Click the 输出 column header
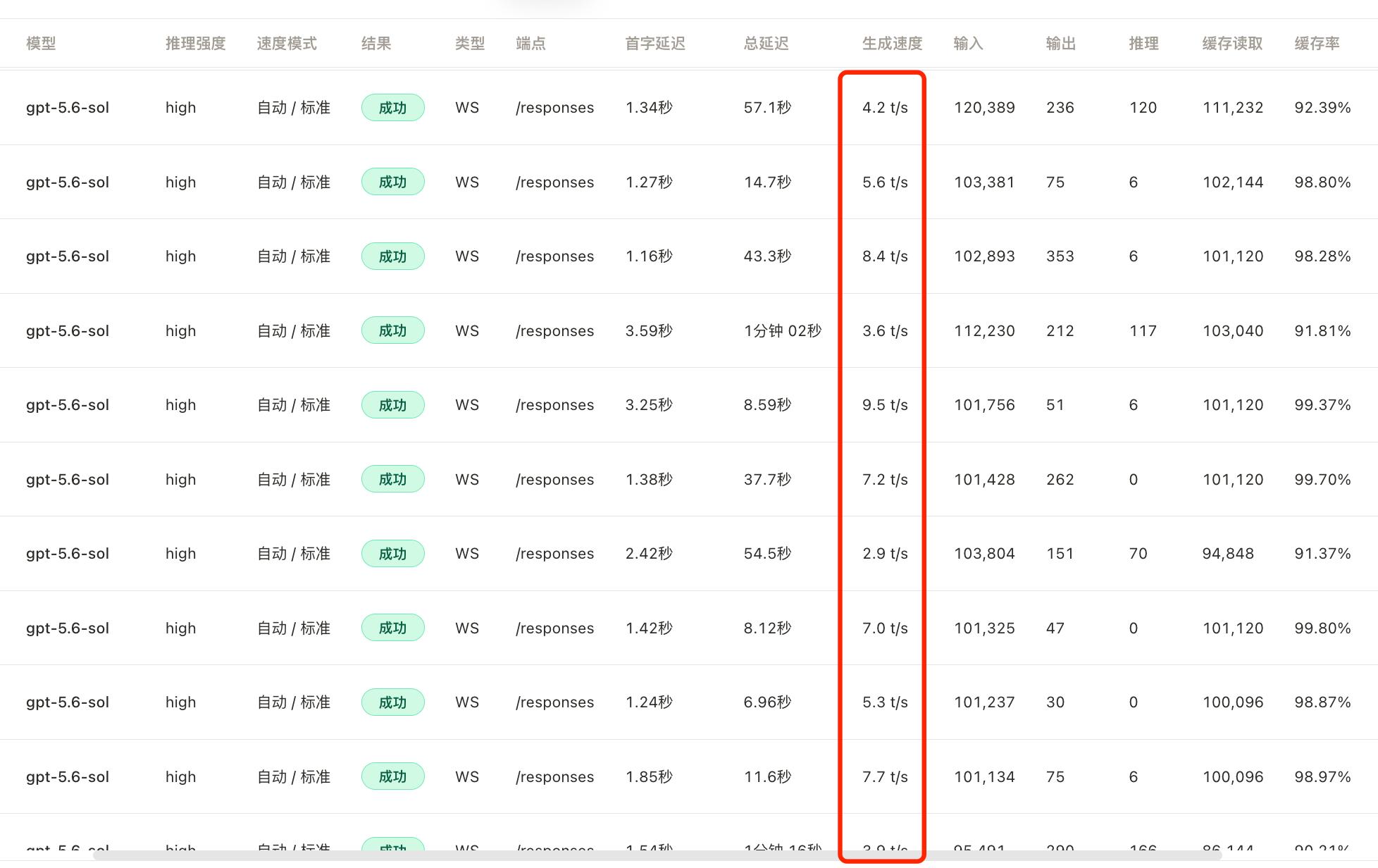Screen dimensions: 1378x868 click(x=1061, y=44)
